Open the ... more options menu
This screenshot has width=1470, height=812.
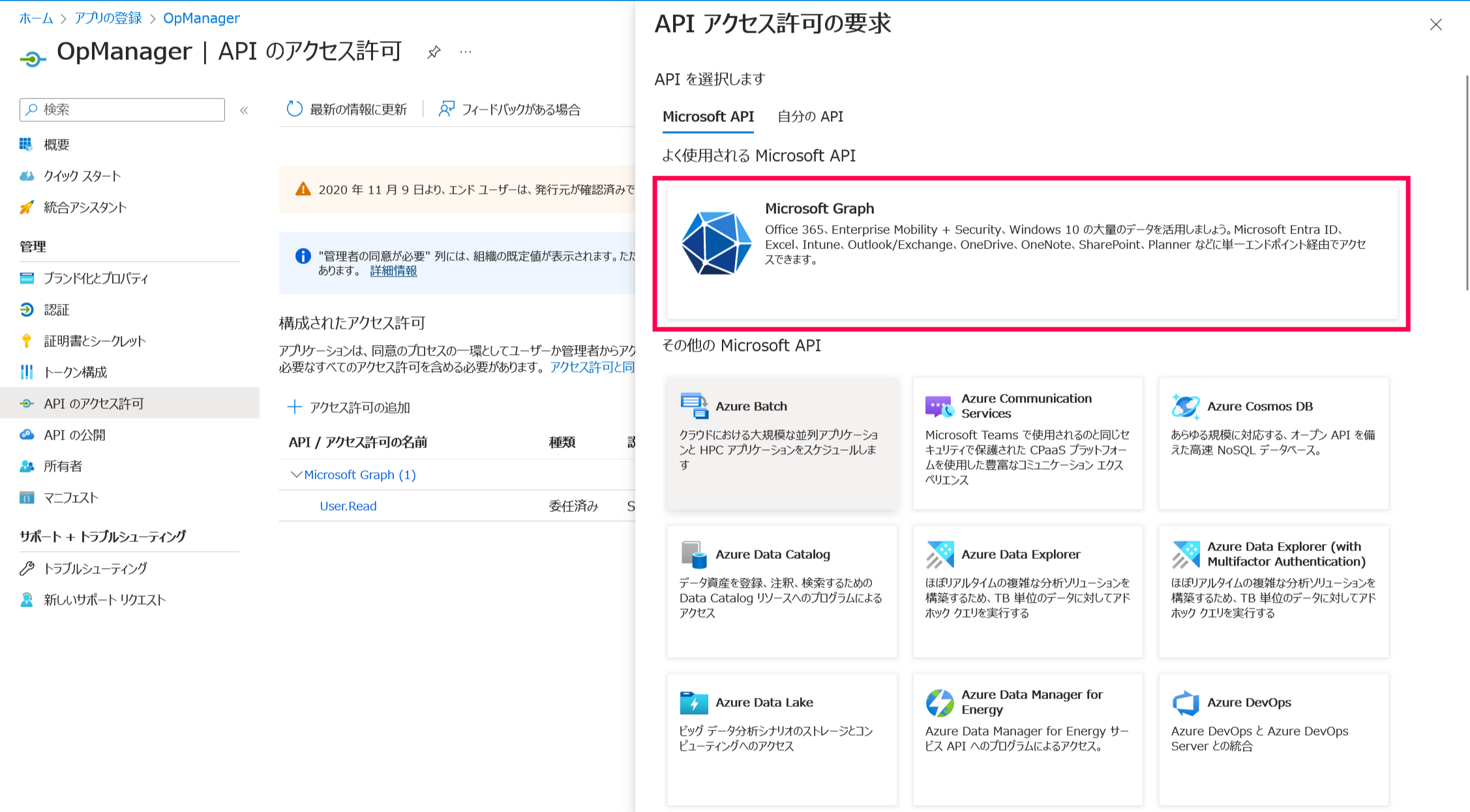click(464, 52)
